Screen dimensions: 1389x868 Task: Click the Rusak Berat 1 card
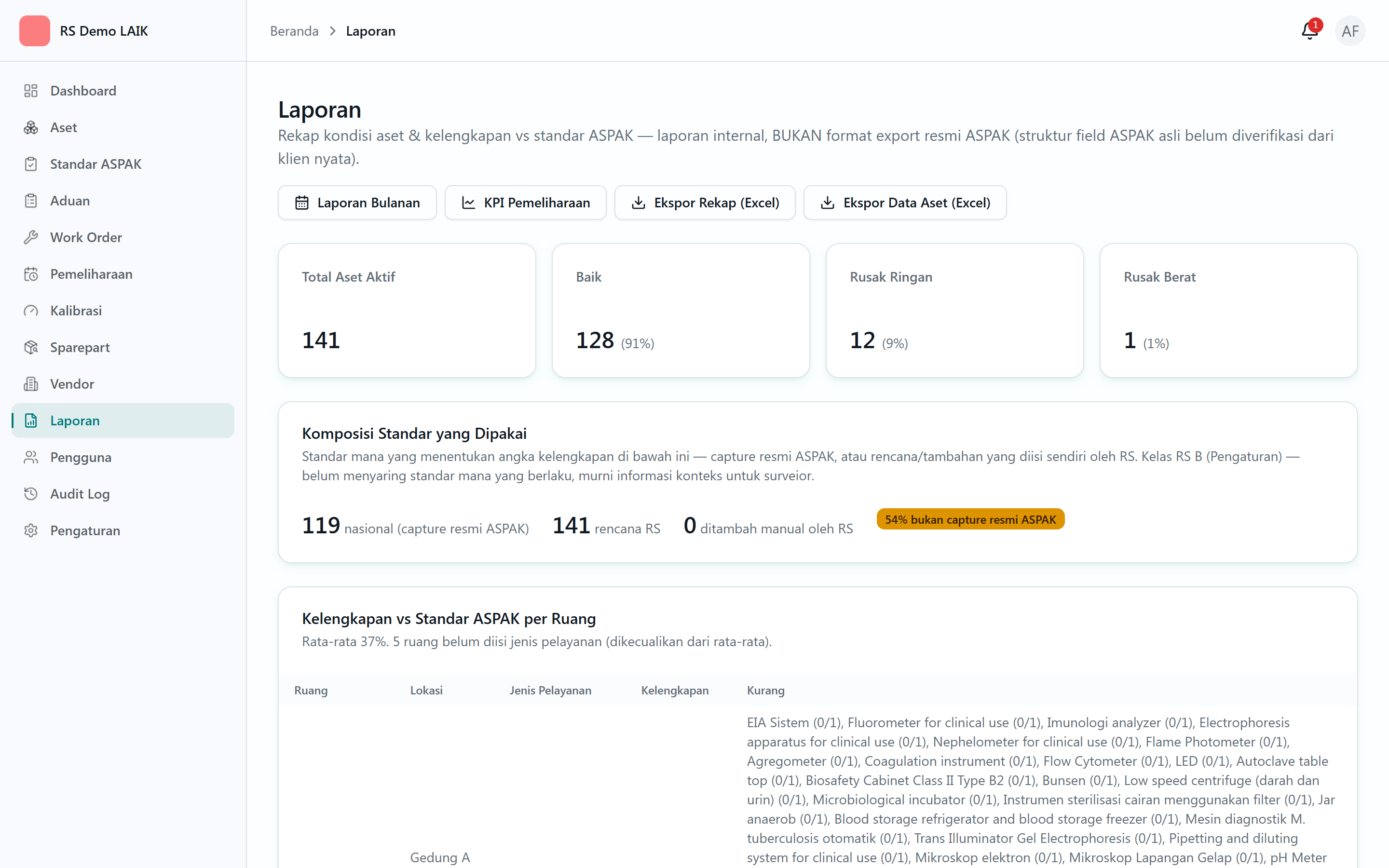[x=1228, y=311]
